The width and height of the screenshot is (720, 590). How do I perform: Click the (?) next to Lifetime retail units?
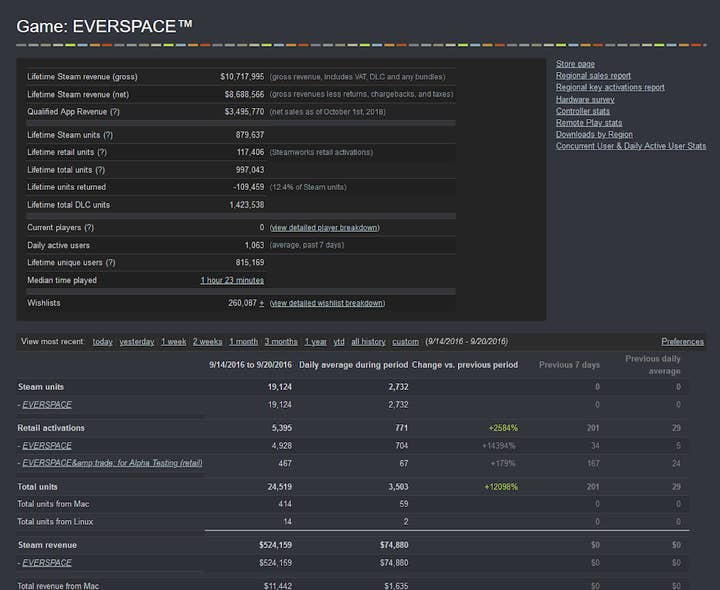[102, 152]
